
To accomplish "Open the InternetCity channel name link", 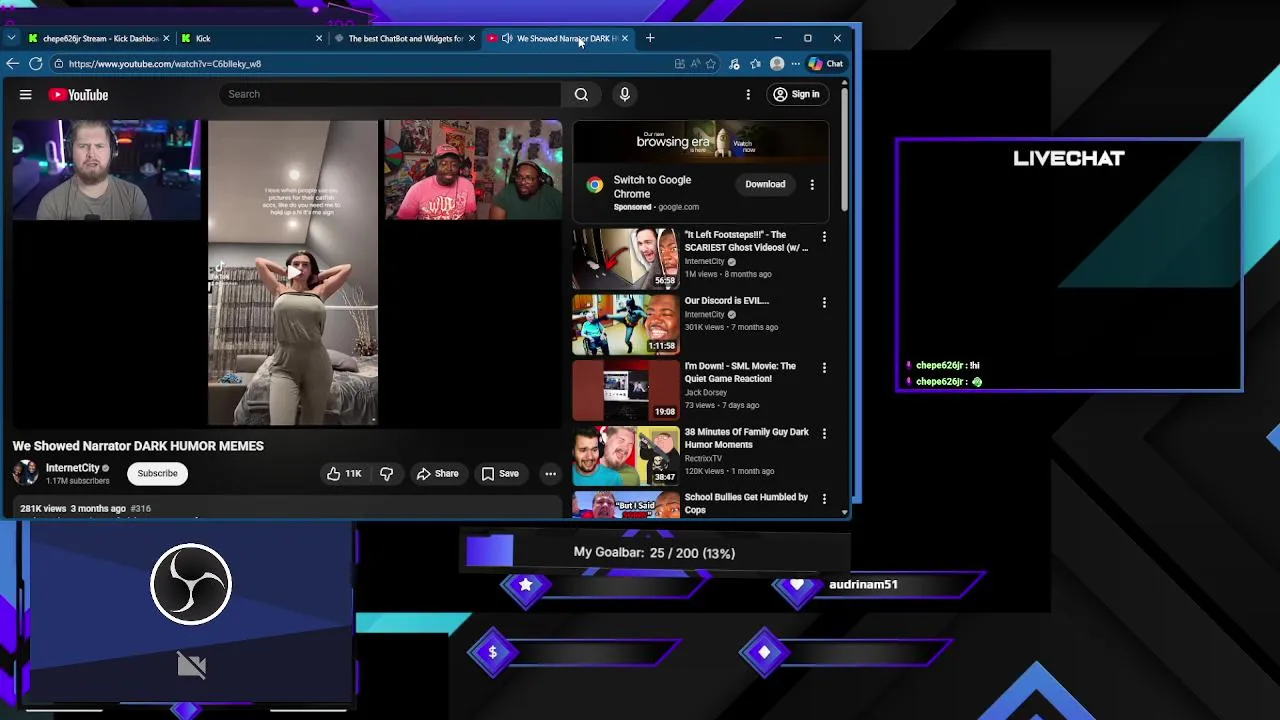I will (72, 468).
